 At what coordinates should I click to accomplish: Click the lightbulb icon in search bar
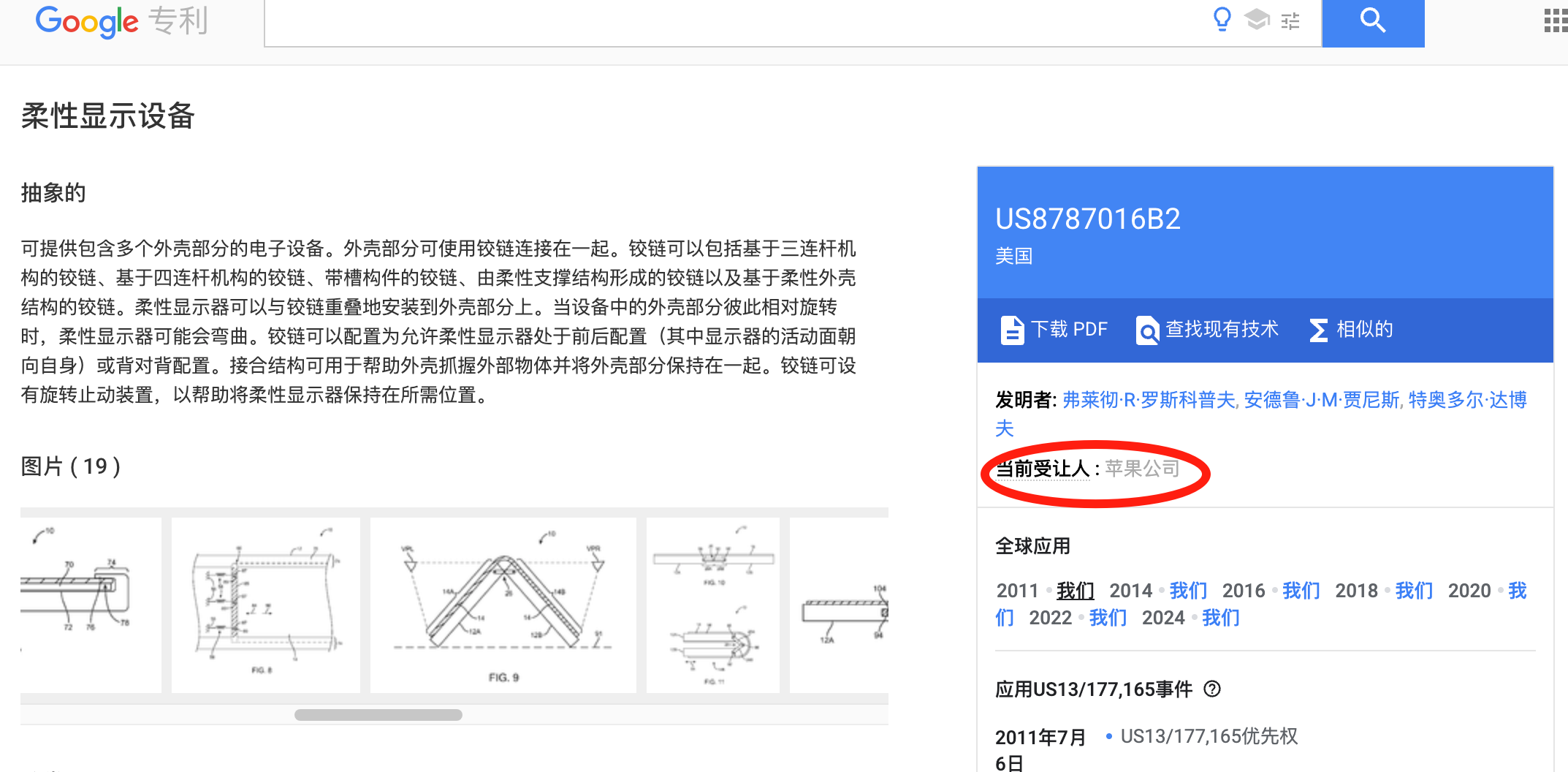(1222, 20)
